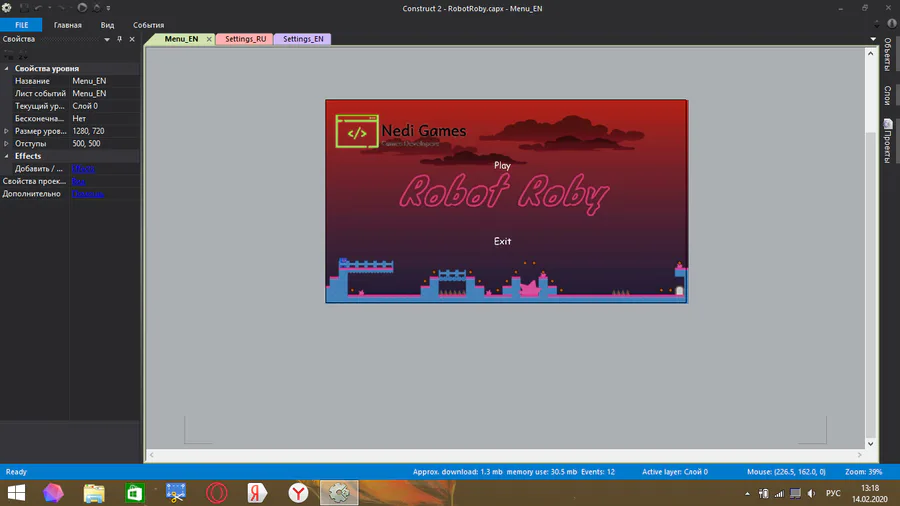Open the FILE menu
Screen dimensions: 900x506
[21, 25]
